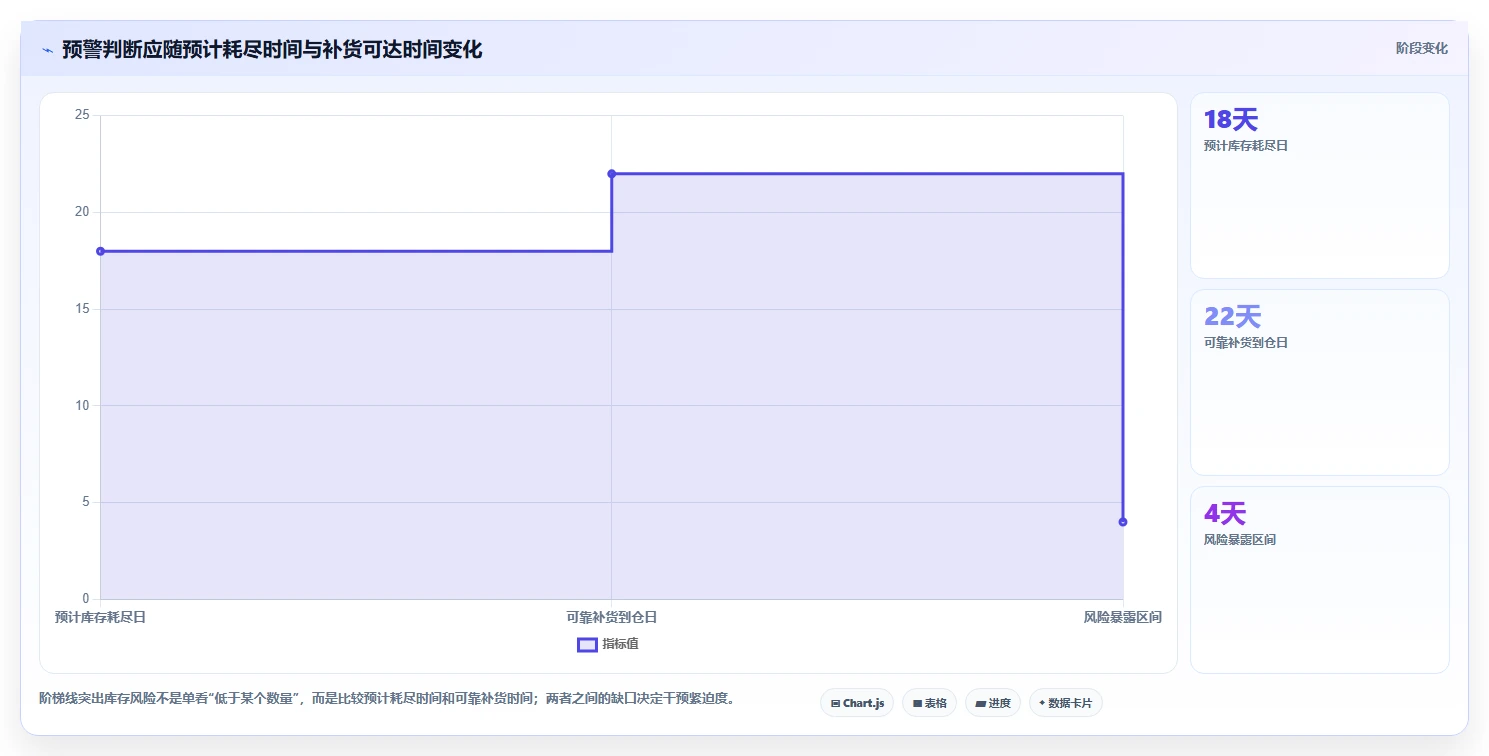
Task: Click the 阶段变化 label in header
Action: tap(1421, 49)
